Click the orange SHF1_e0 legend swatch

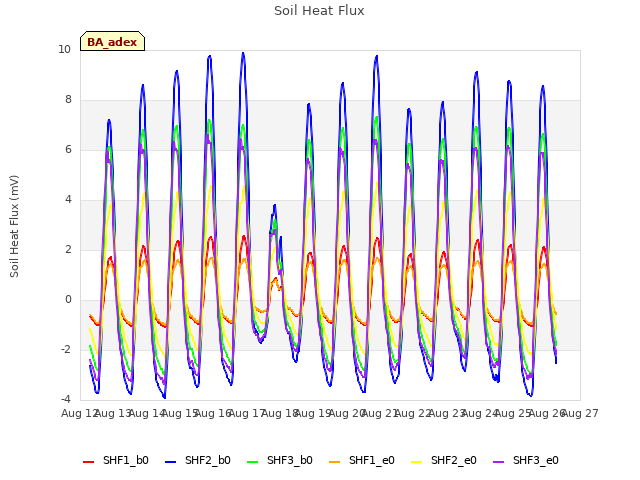(x=335, y=462)
